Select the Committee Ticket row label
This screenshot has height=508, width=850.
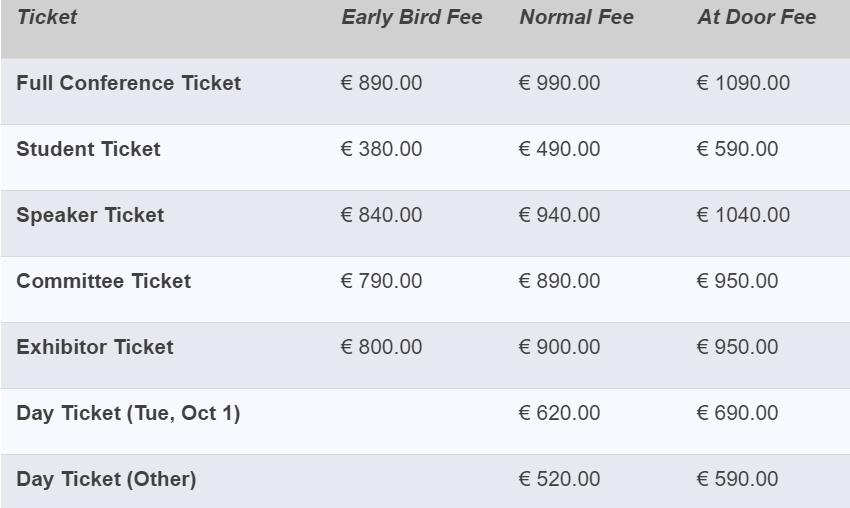coord(103,281)
